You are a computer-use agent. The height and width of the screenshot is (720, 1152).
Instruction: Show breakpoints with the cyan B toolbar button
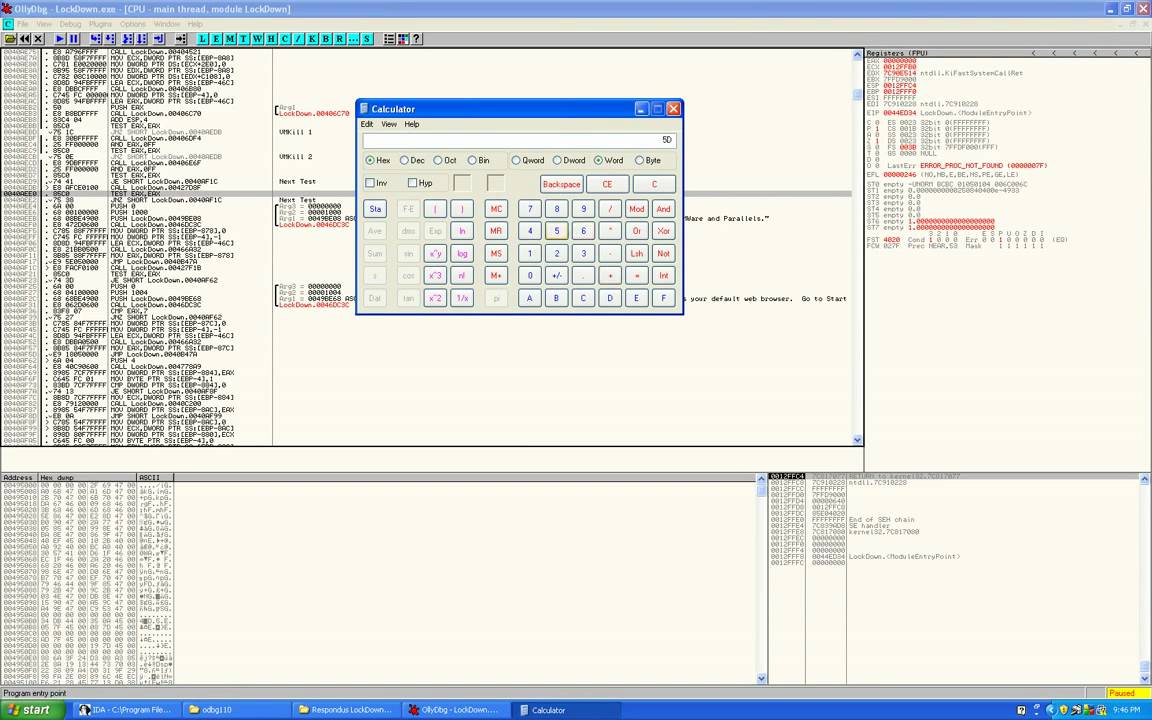coord(326,39)
